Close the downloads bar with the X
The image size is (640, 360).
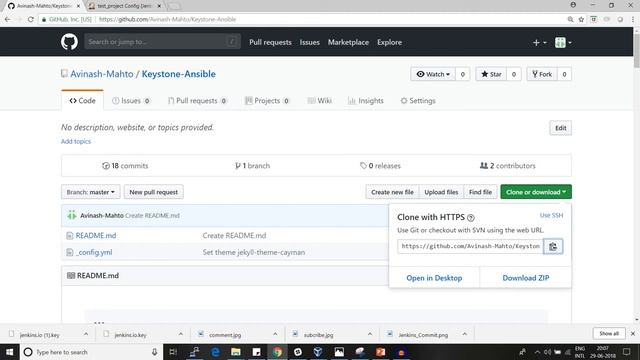point(633,333)
